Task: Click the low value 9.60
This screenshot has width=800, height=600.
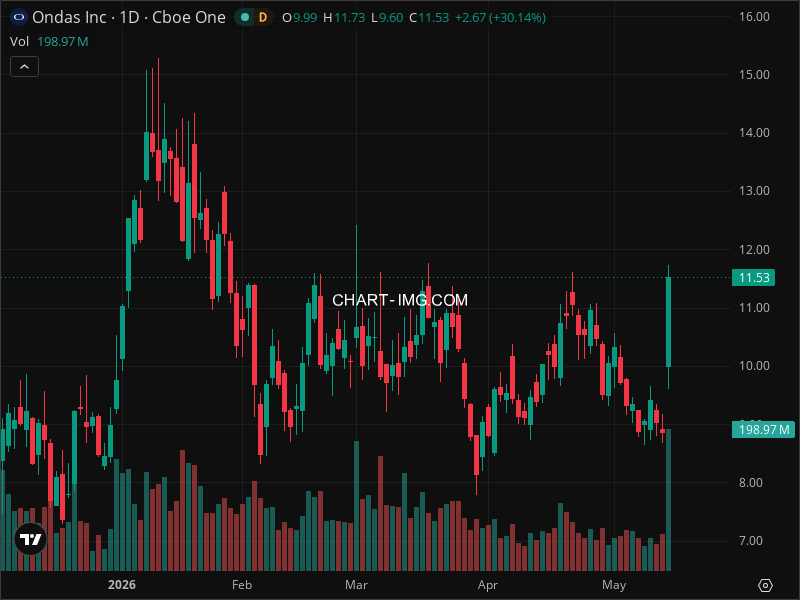Action: click(391, 18)
